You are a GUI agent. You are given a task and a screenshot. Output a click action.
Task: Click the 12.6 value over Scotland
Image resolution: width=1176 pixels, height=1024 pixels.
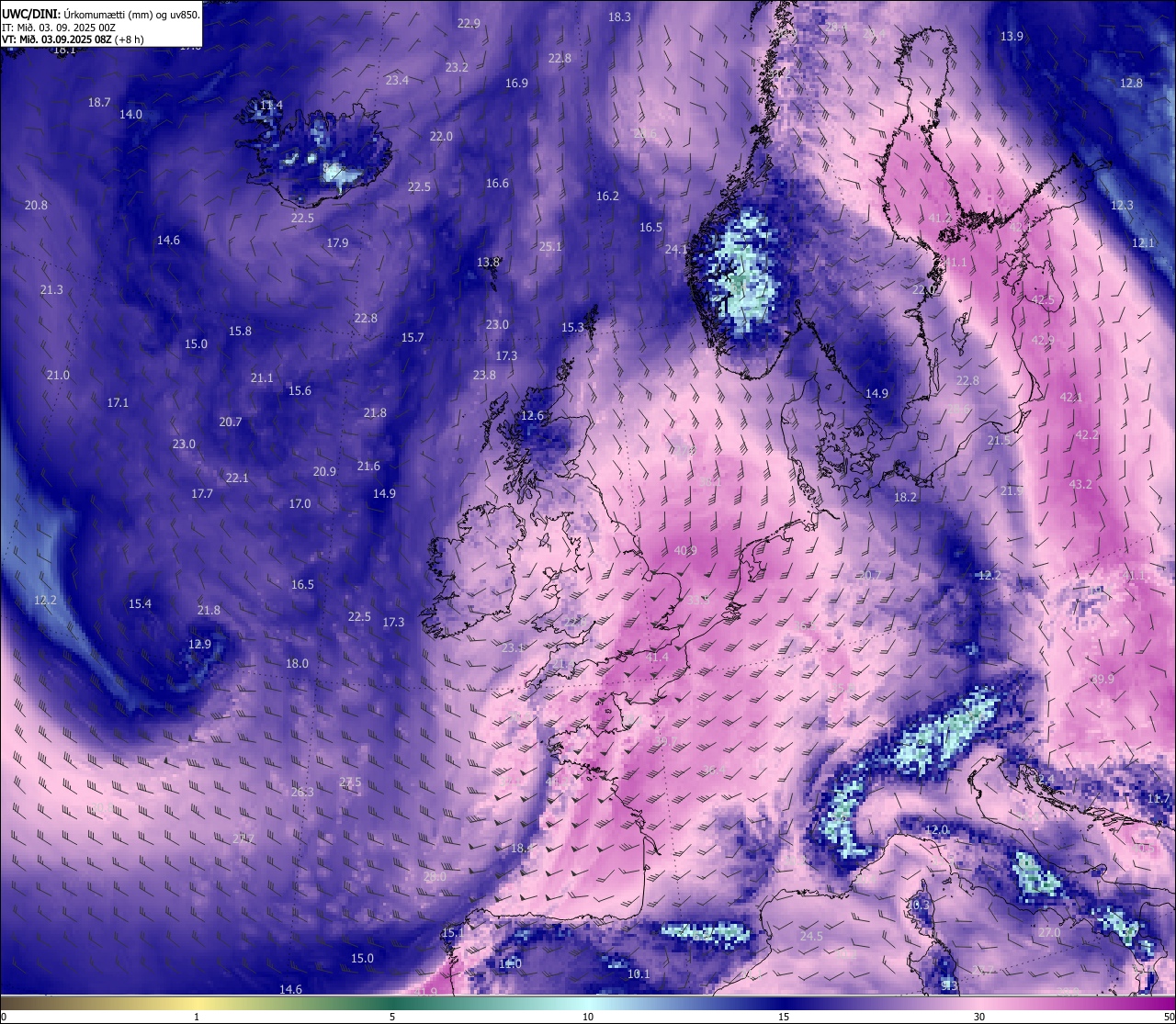click(x=532, y=415)
